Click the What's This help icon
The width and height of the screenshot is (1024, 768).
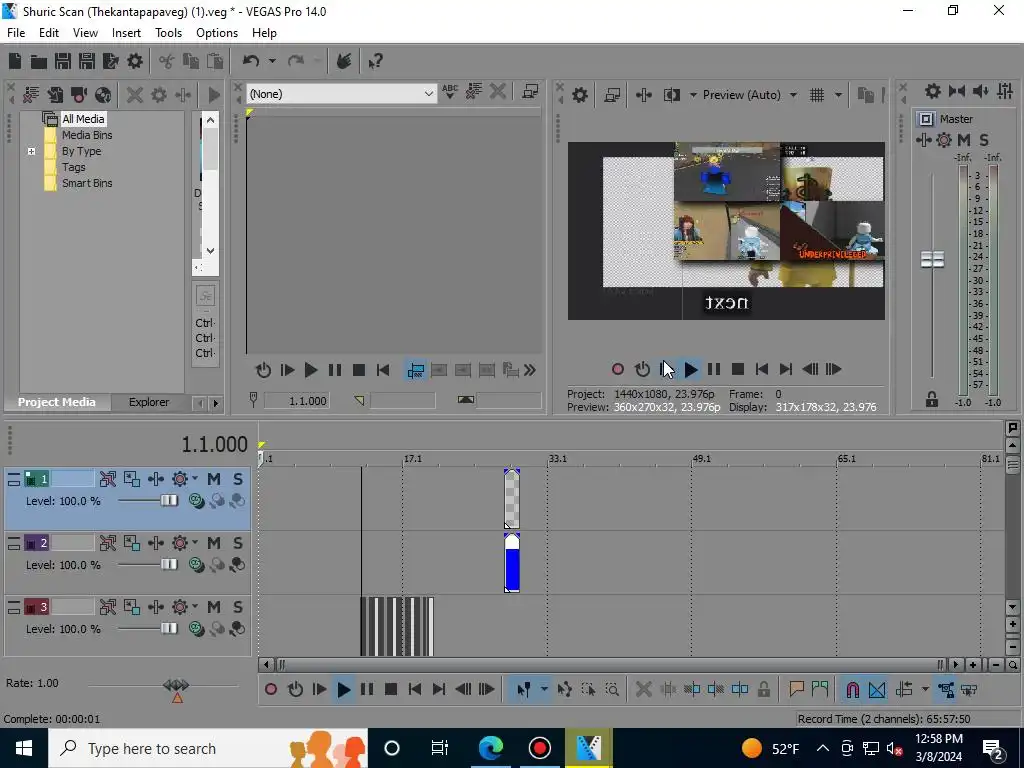[x=375, y=61]
